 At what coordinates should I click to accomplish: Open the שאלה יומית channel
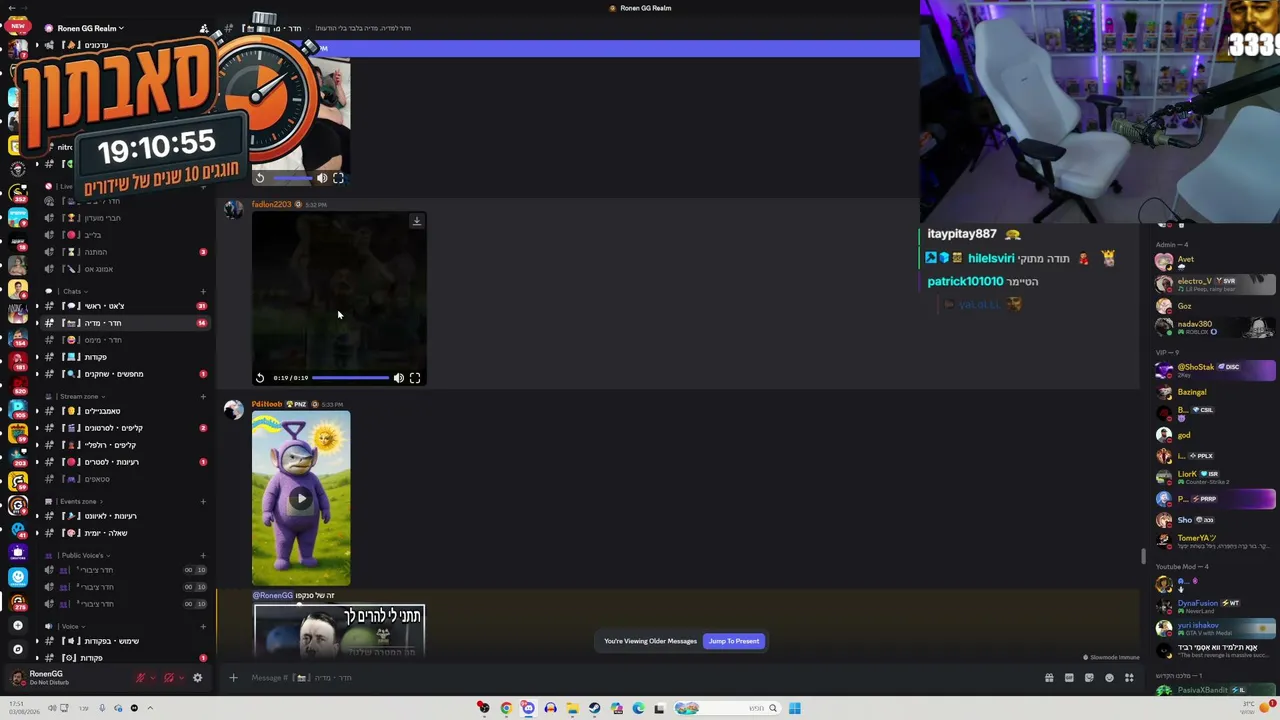click(x=126, y=533)
